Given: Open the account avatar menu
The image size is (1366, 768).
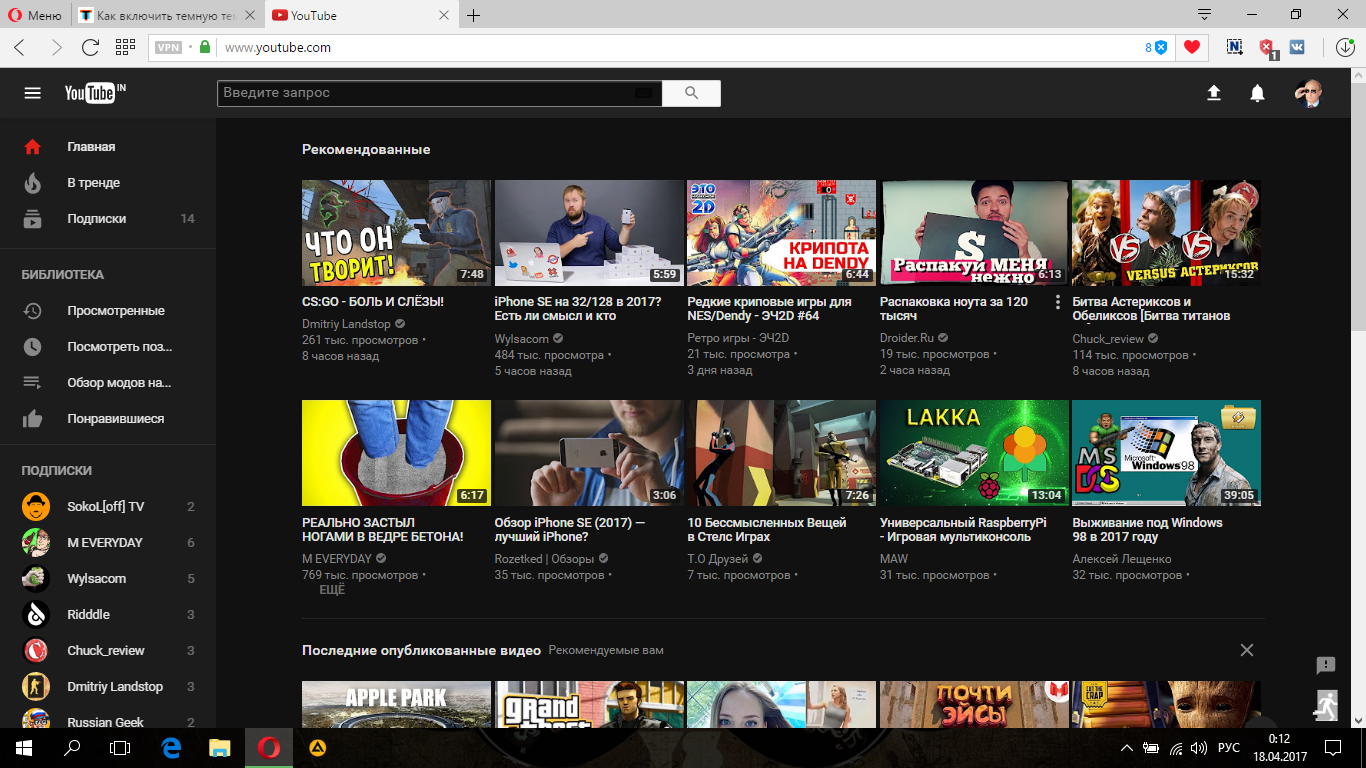Looking at the screenshot, I should coord(1308,93).
